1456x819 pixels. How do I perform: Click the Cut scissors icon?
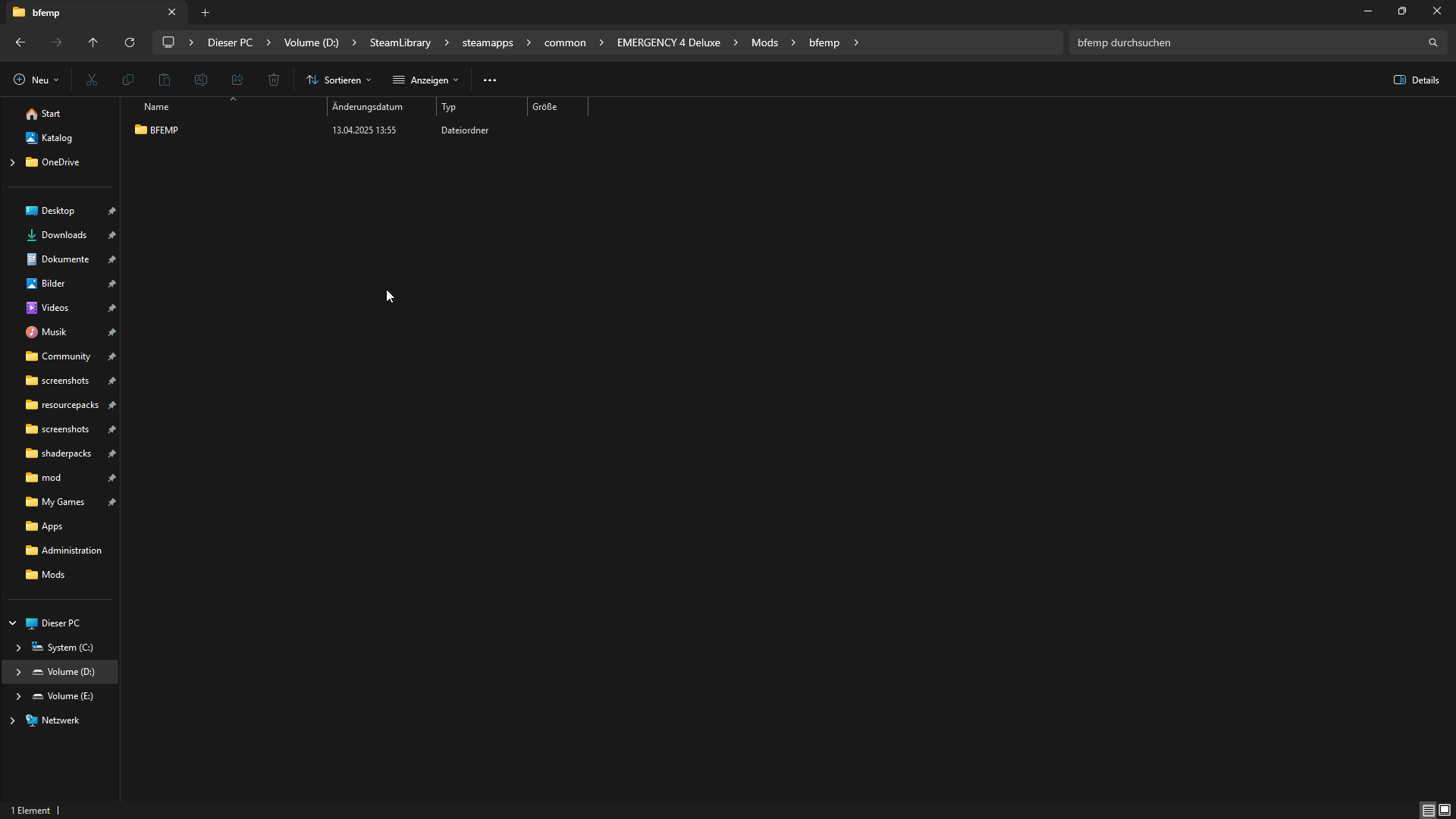click(x=92, y=80)
